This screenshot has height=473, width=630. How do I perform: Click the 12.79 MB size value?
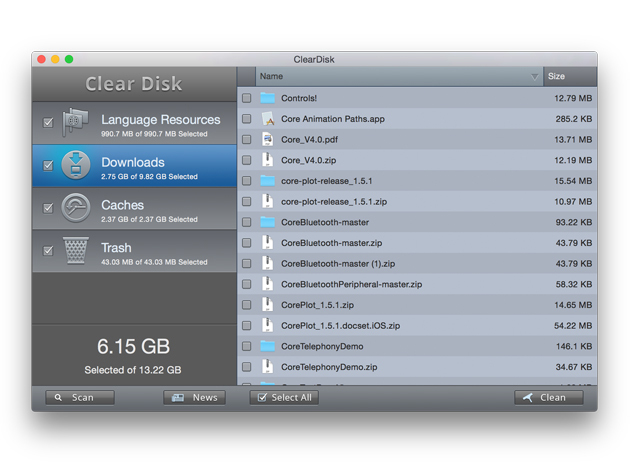[573, 98]
